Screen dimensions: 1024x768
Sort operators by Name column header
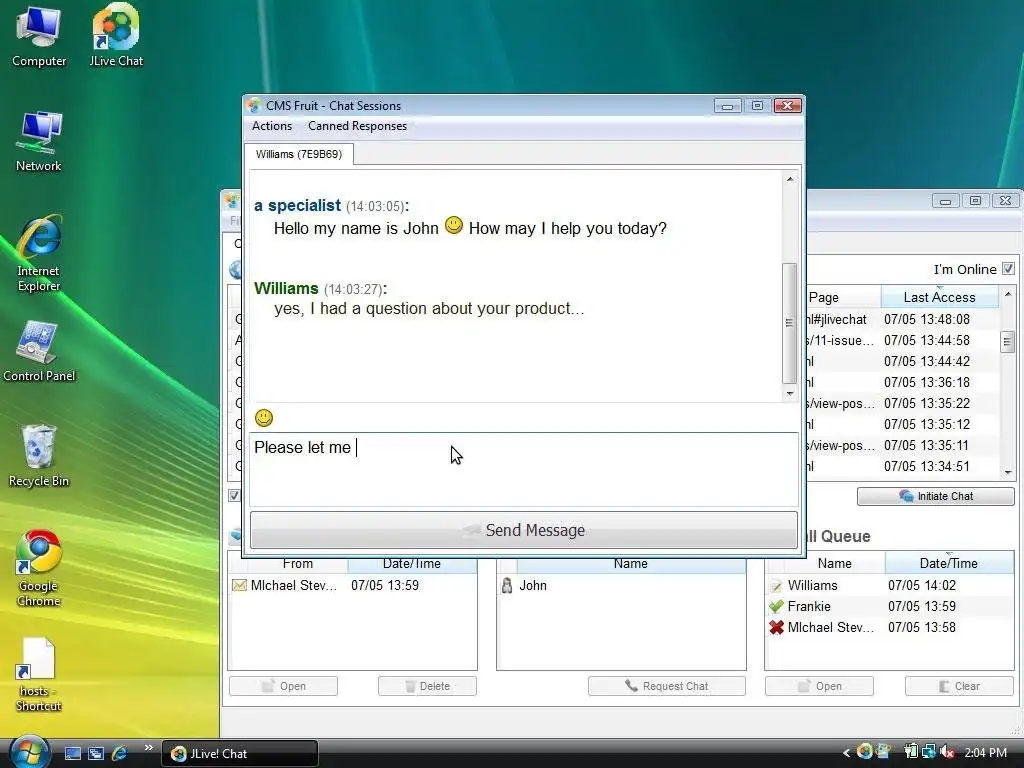pos(630,563)
